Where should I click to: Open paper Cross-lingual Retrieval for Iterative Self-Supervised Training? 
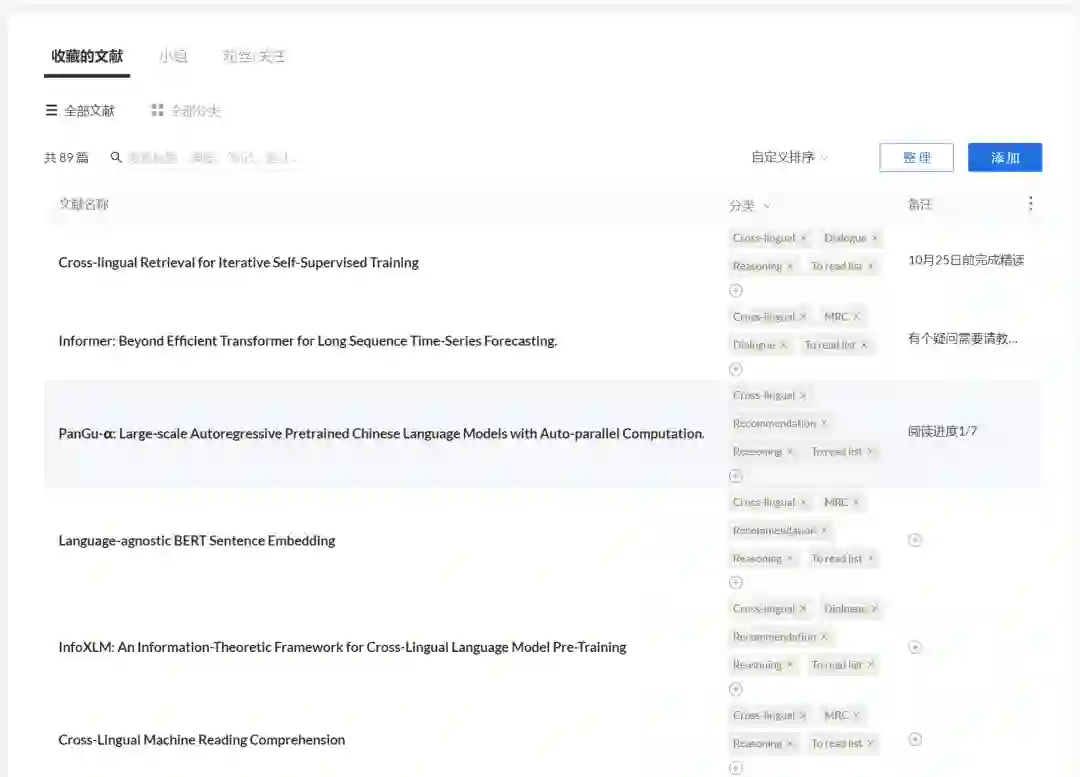coord(238,262)
